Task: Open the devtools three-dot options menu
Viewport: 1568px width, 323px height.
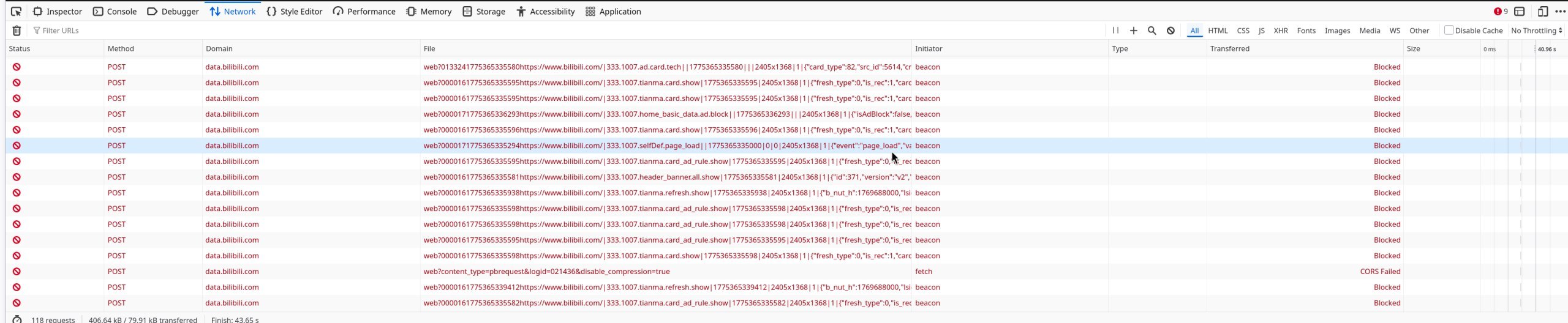Action: [1560, 12]
